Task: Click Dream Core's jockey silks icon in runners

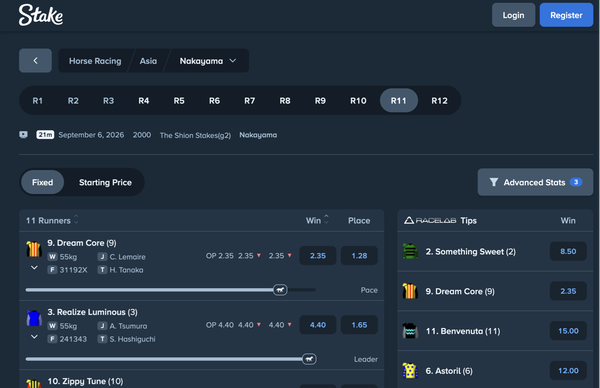Action: pyautogui.click(x=34, y=249)
